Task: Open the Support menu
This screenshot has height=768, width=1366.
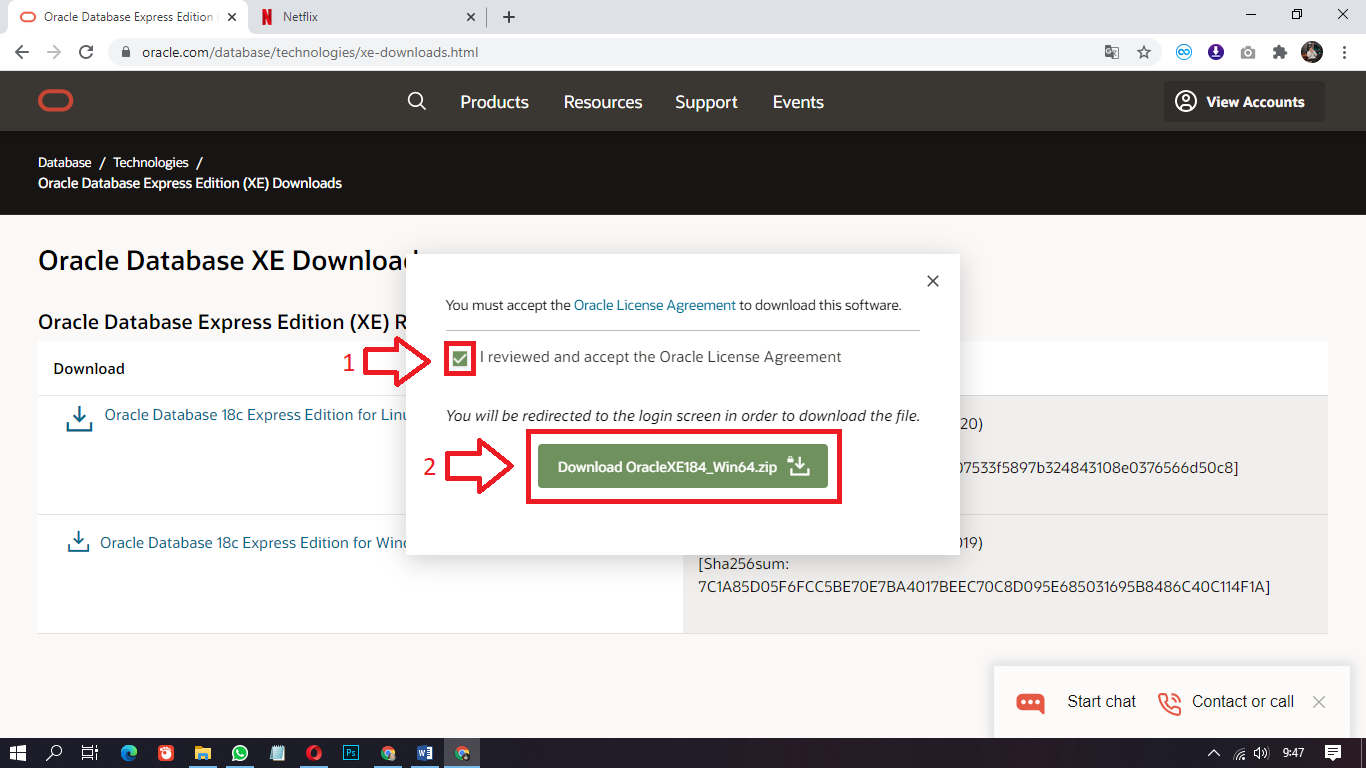Action: coord(706,101)
